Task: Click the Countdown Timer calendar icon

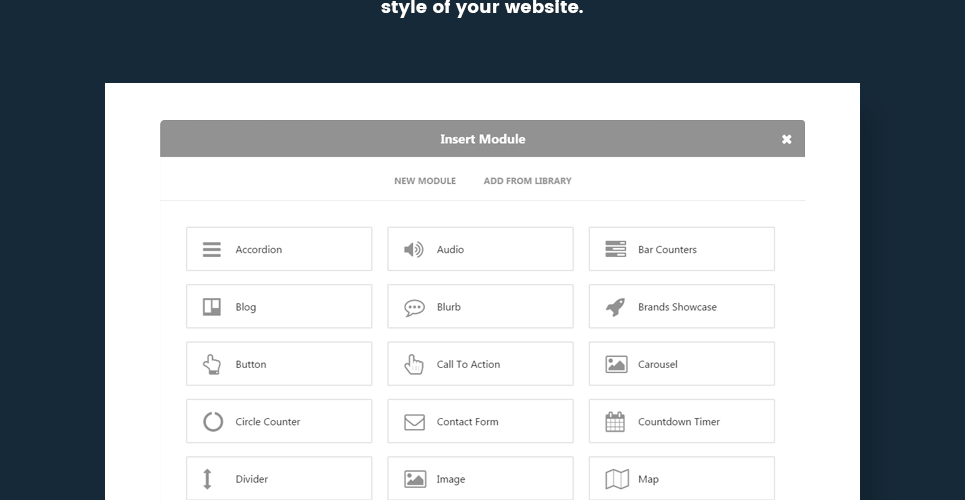Action: [x=616, y=422]
